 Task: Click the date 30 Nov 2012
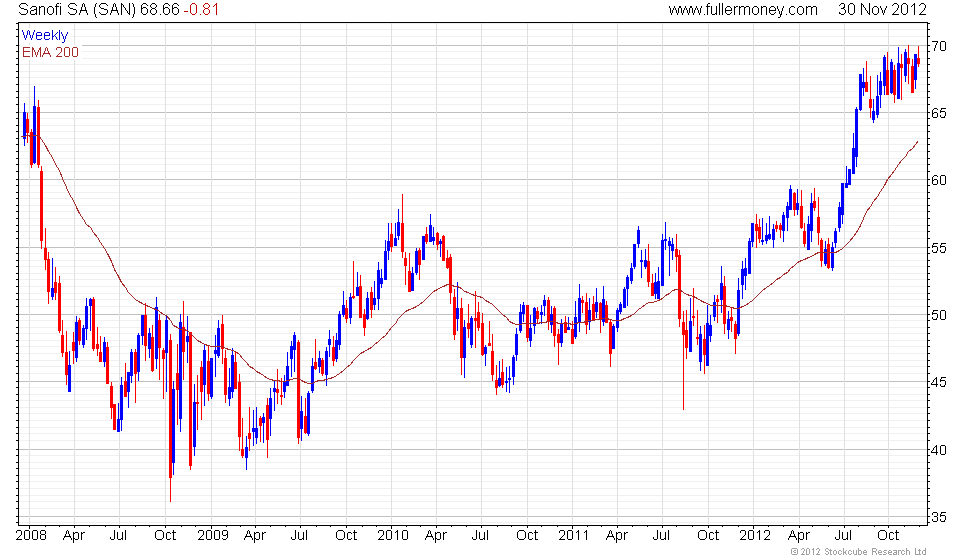(882, 9)
